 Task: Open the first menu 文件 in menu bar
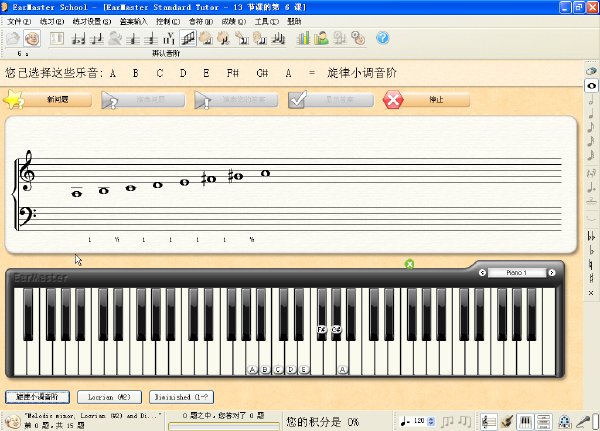coord(19,21)
